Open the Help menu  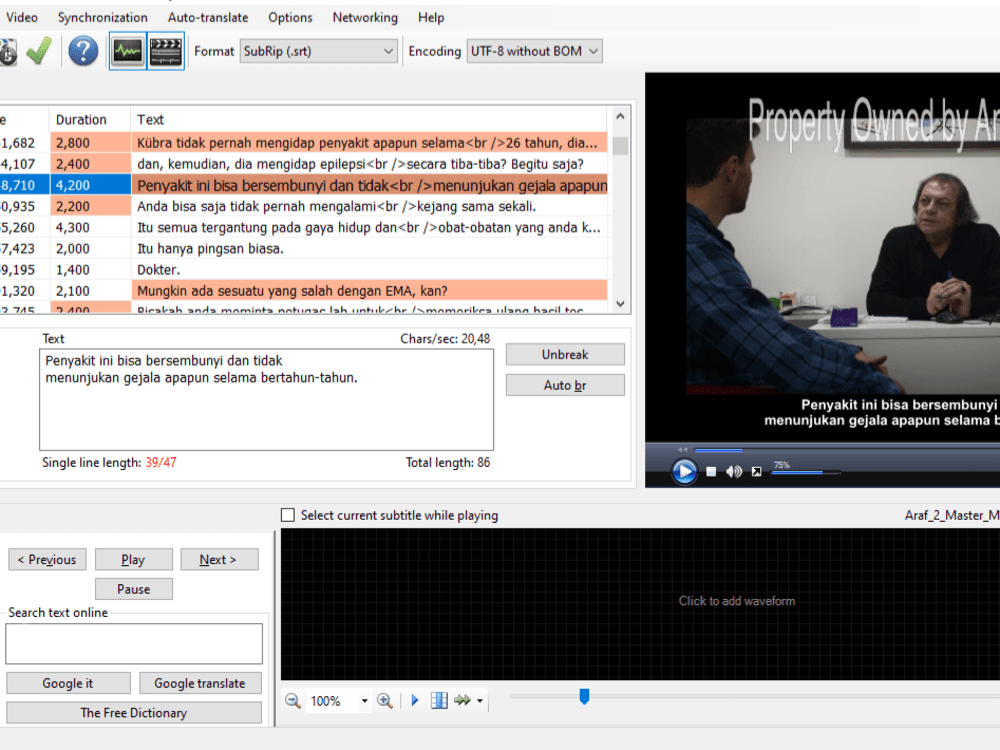[x=431, y=18]
